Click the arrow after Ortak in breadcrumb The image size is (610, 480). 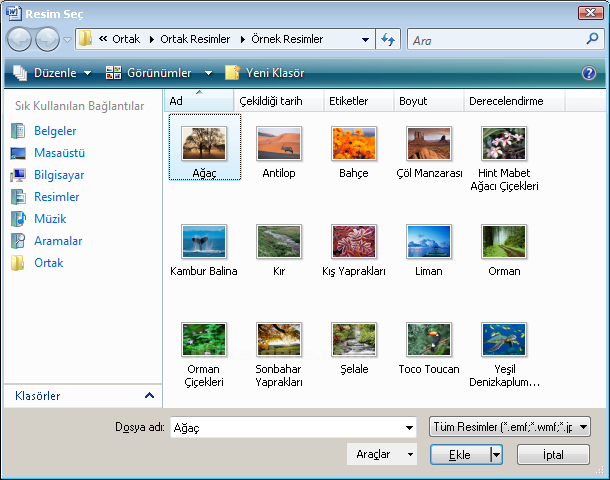[151, 39]
